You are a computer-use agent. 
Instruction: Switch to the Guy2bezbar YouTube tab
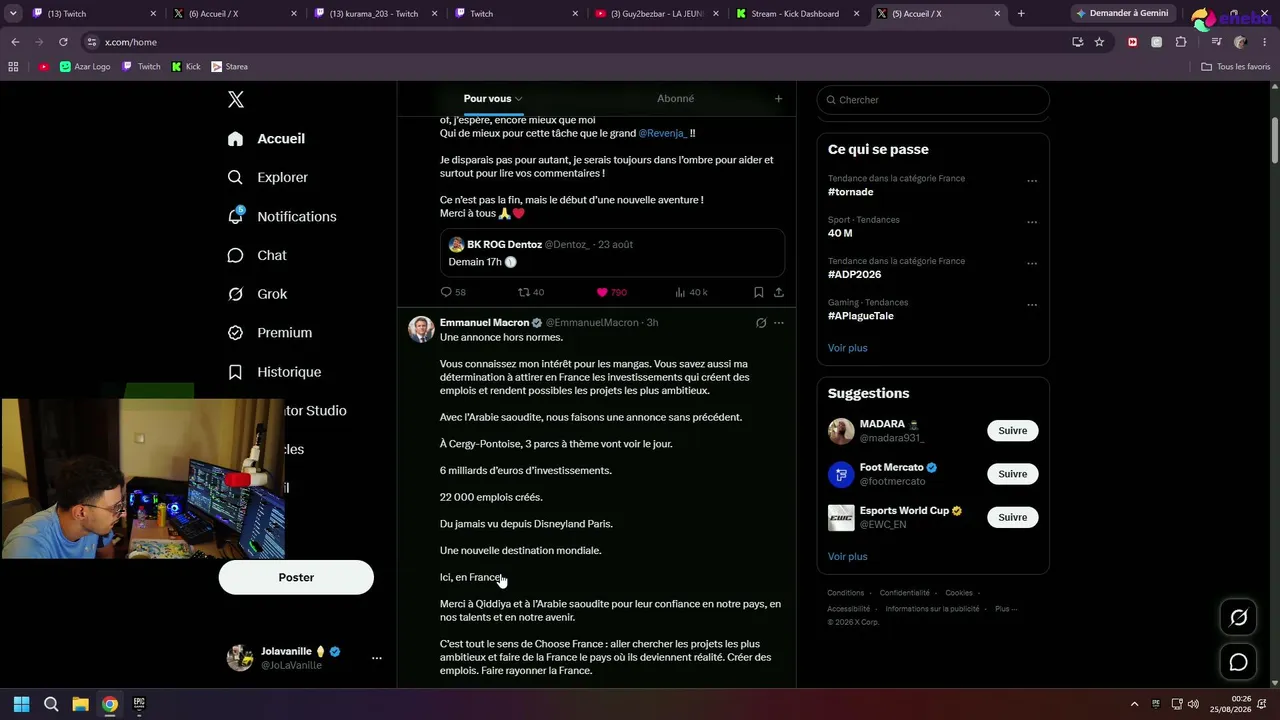656,14
